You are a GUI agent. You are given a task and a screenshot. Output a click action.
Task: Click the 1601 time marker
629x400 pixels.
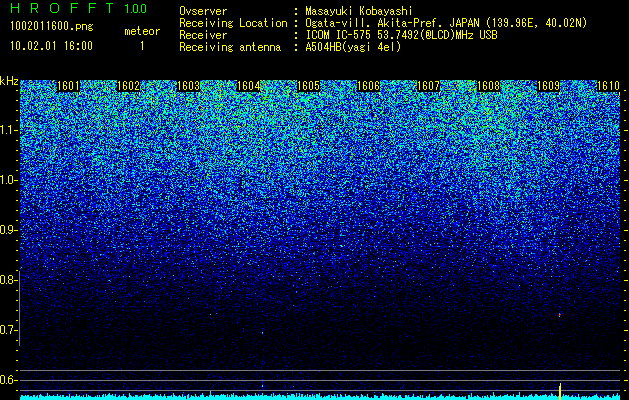pyautogui.click(x=69, y=86)
